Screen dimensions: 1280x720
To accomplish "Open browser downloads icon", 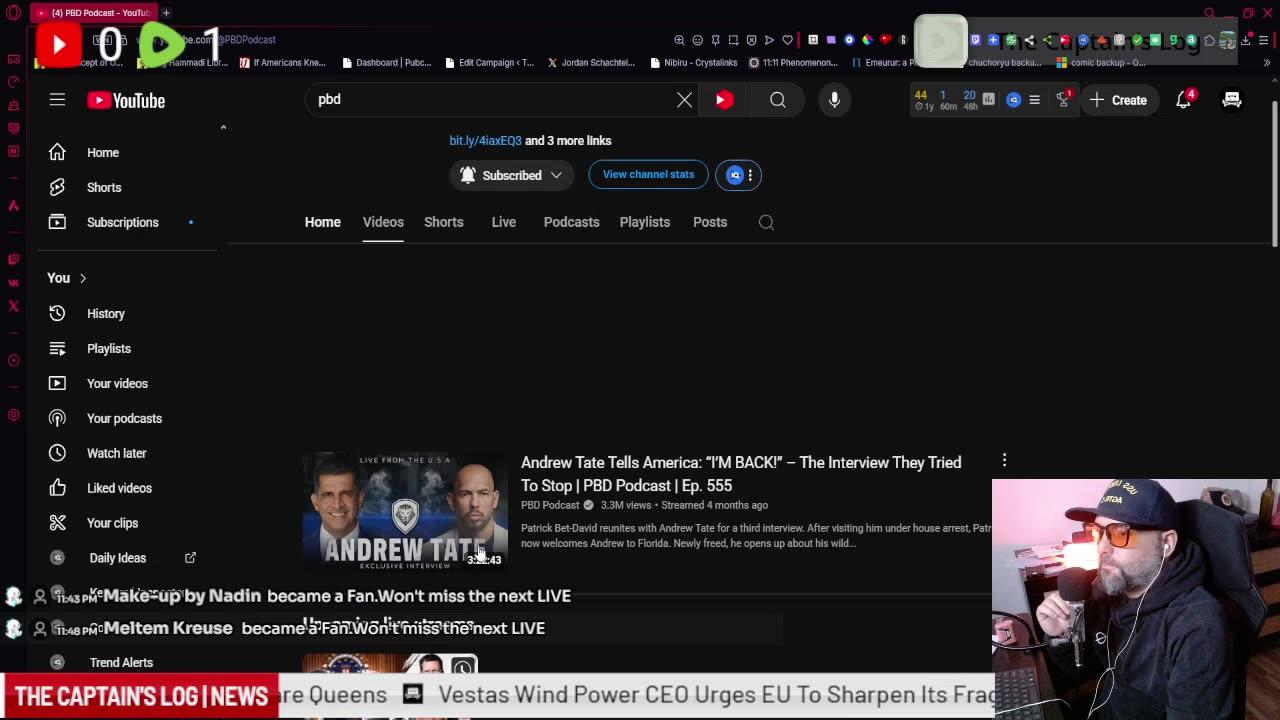I will click(x=1246, y=40).
